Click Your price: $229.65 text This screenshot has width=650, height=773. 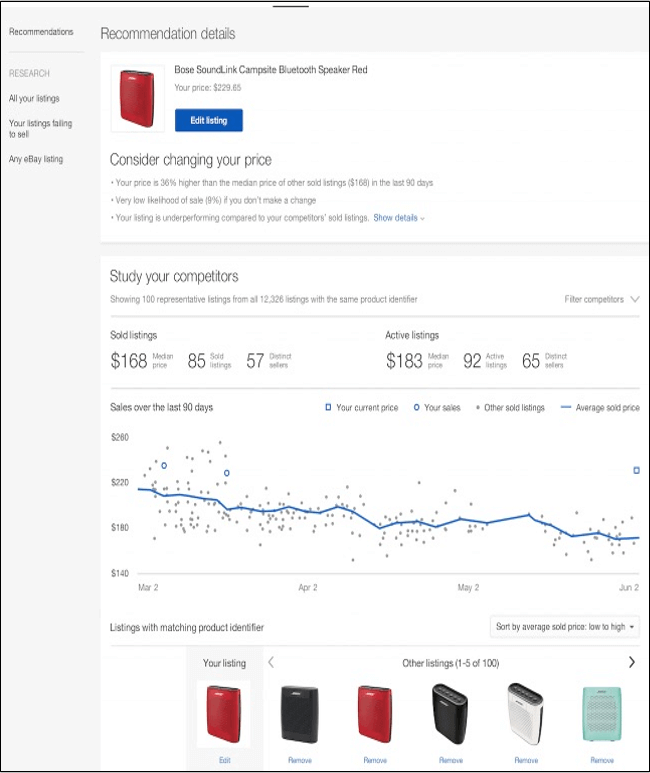click(x=208, y=88)
